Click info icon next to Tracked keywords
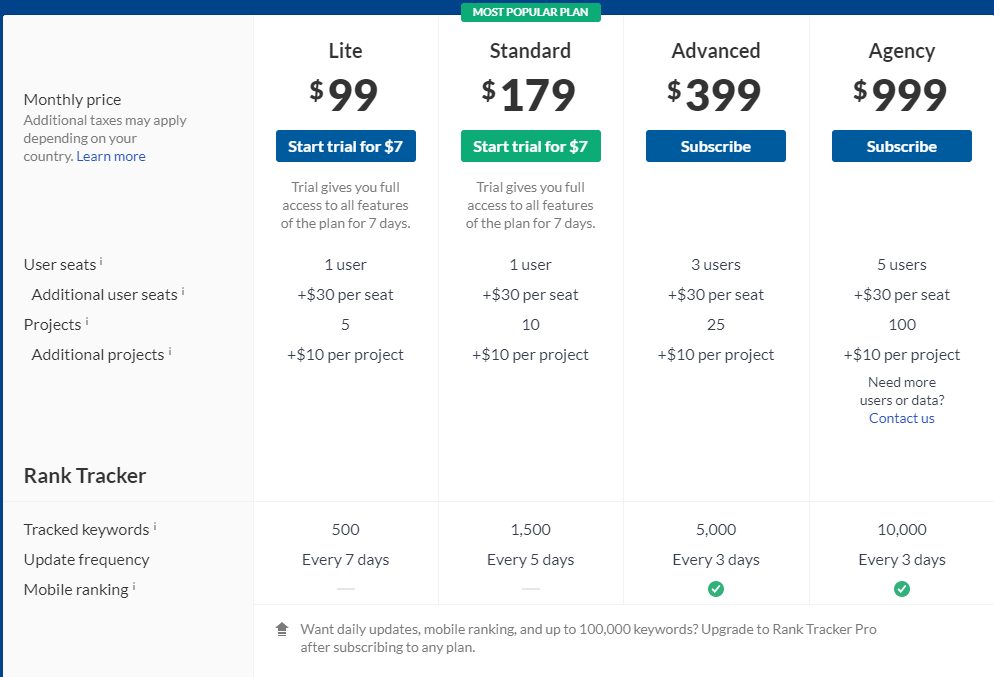Viewport: 994px width, 677px height. (155, 527)
